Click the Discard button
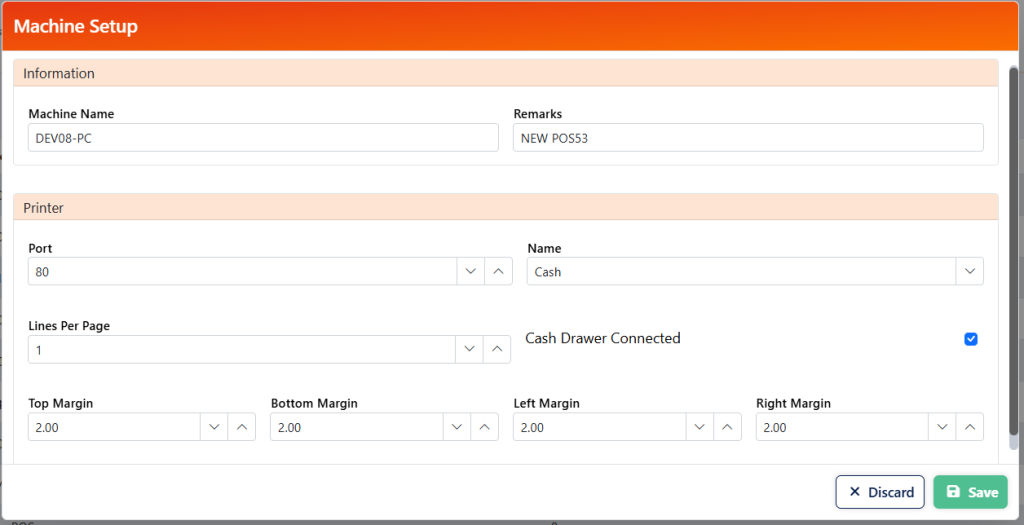This screenshot has width=1024, height=525. click(x=880, y=492)
